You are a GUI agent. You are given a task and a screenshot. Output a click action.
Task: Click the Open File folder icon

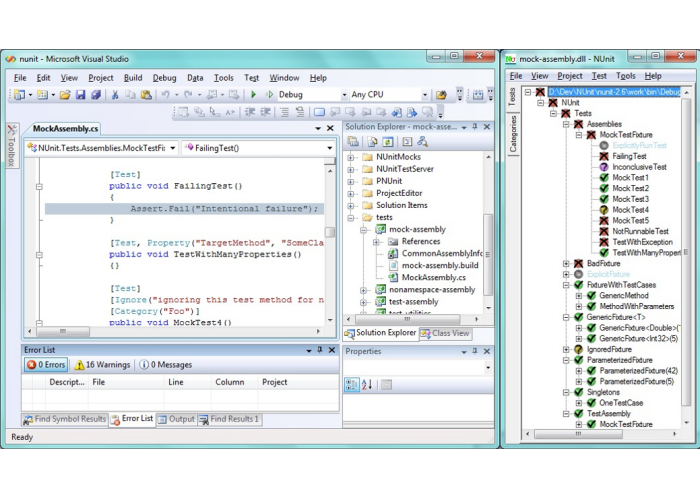pos(65,95)
